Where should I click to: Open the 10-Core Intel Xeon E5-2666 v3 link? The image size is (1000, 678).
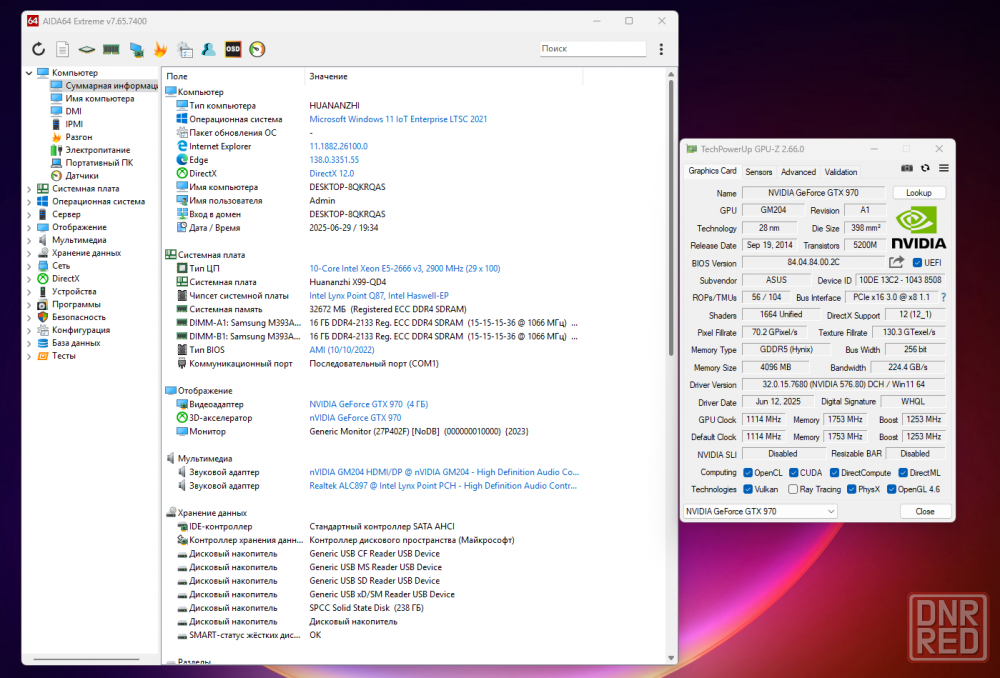coord(405,269)
